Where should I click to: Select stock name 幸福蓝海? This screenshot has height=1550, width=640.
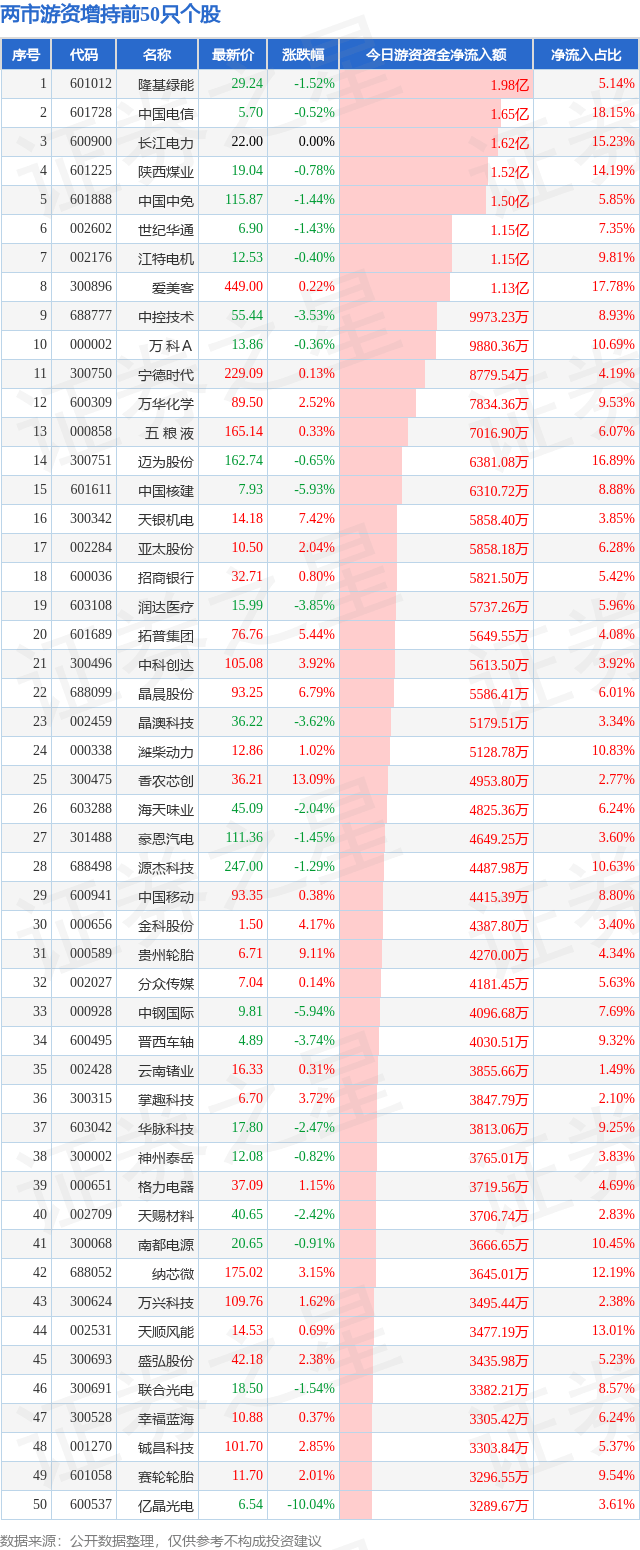(166, 1418)
